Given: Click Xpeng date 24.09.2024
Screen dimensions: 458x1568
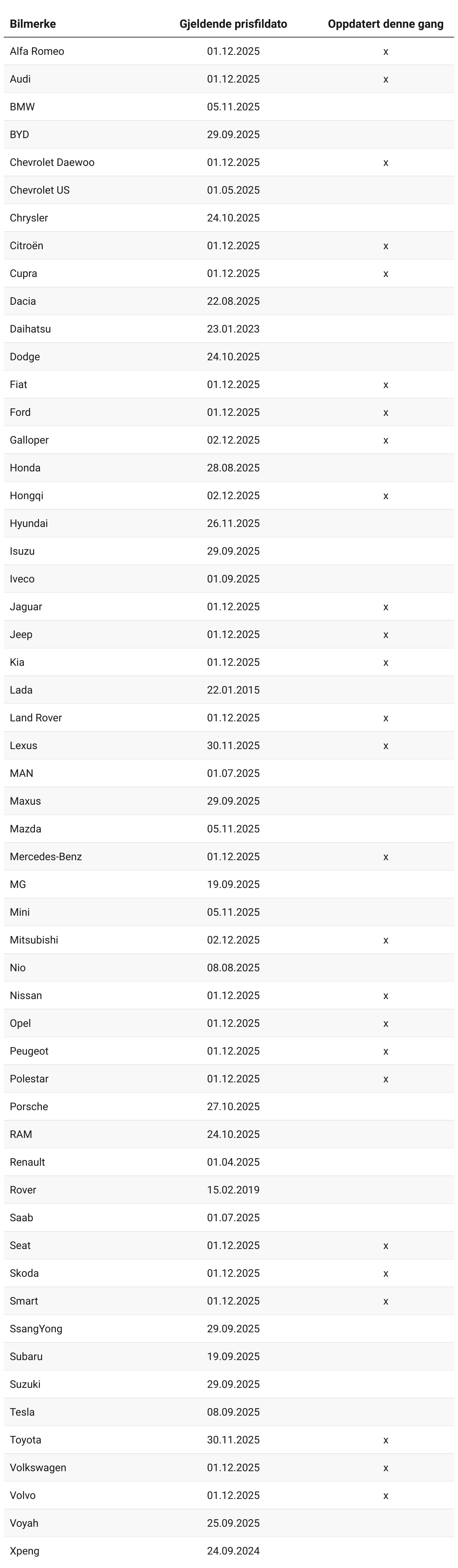Looking at the screenshot, I should [233, 1551].
